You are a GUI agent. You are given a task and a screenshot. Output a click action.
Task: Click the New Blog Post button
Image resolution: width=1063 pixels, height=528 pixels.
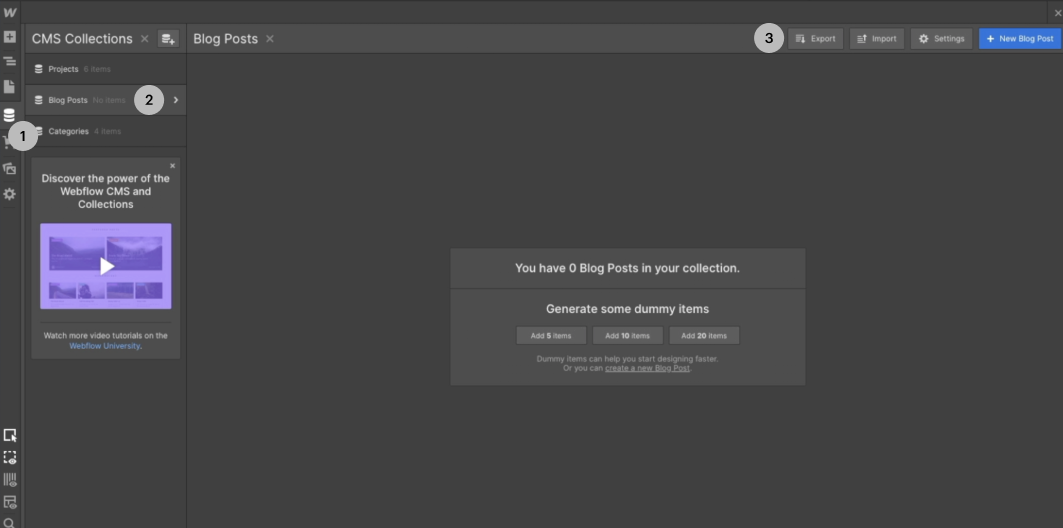click(x=1020, y=39)
